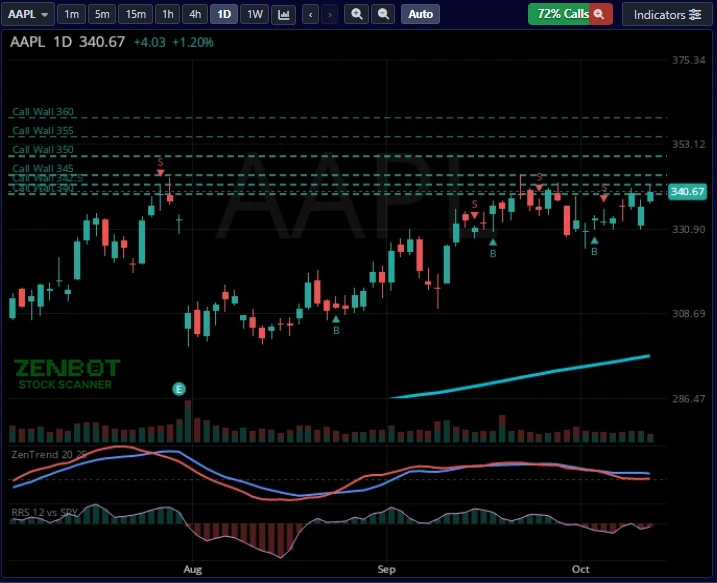Select the 1h timeframe
This screenshot has height=583, width=717.
click(x=168, y=14)
